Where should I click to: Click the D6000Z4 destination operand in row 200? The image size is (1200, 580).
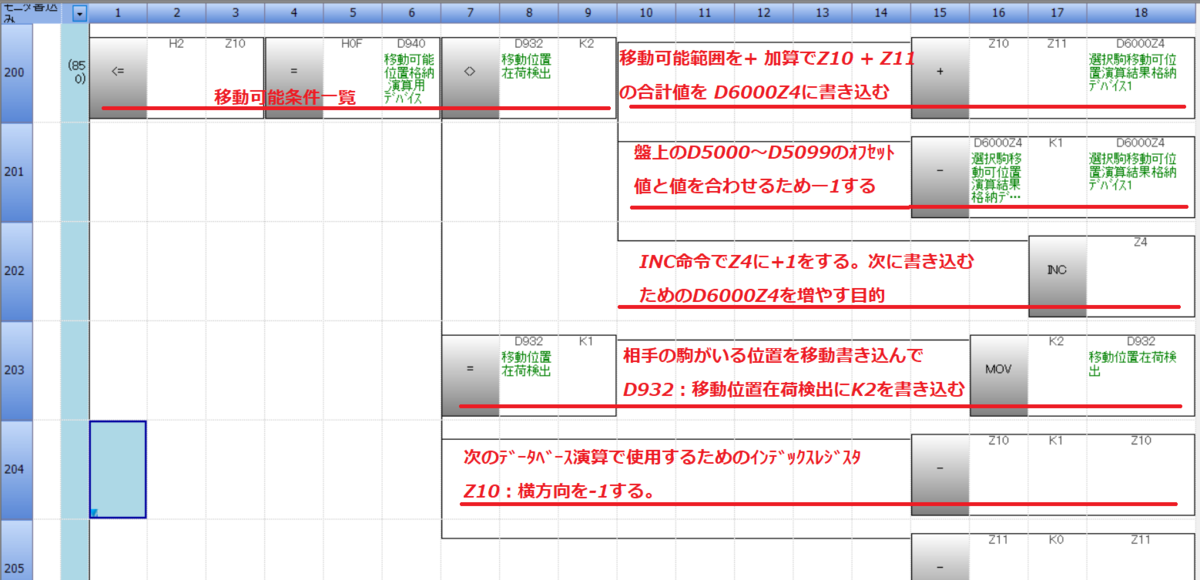coord(1141,44)
